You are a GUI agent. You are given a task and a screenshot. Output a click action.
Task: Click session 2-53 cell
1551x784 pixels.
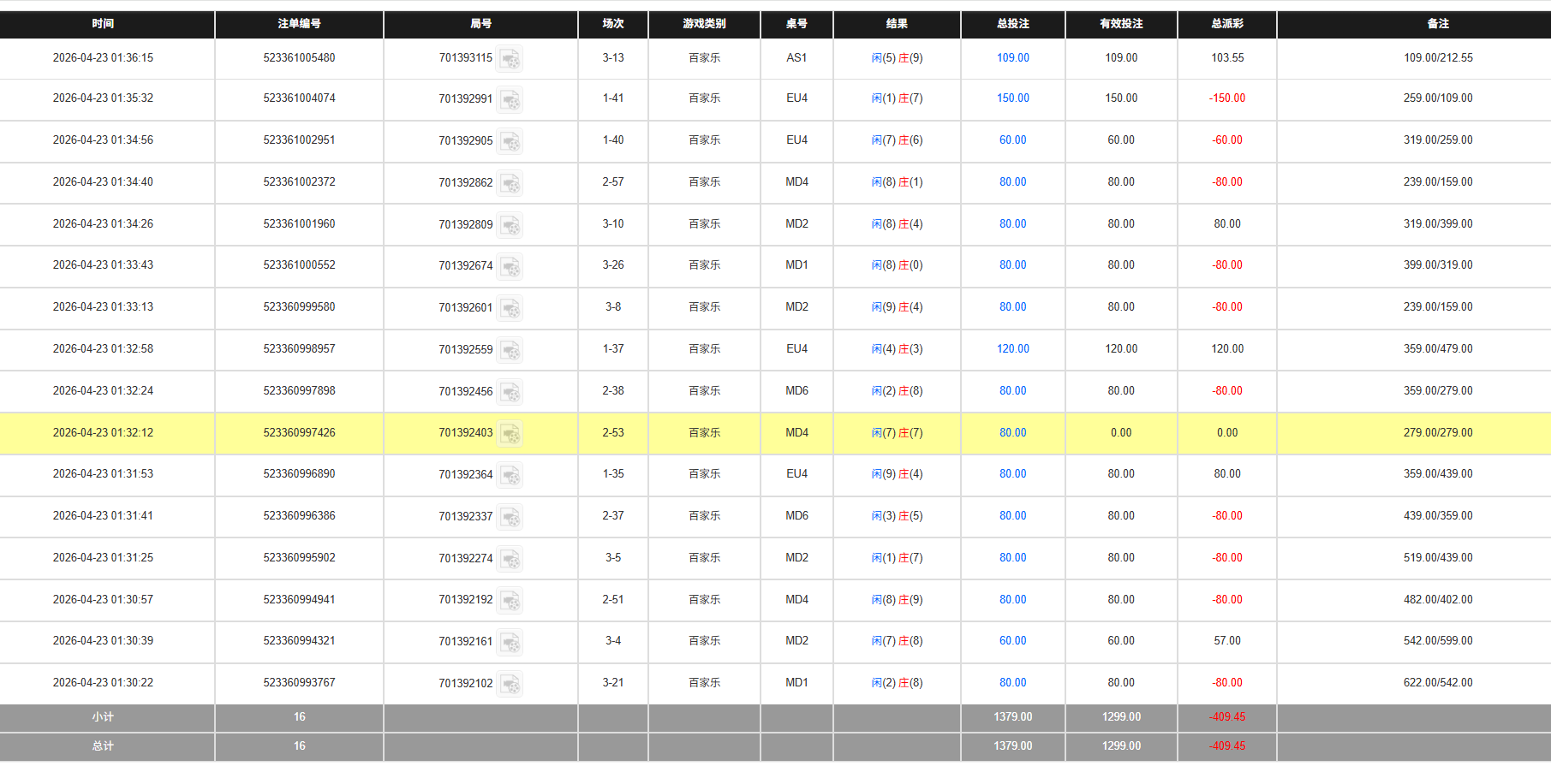point(613,433)
